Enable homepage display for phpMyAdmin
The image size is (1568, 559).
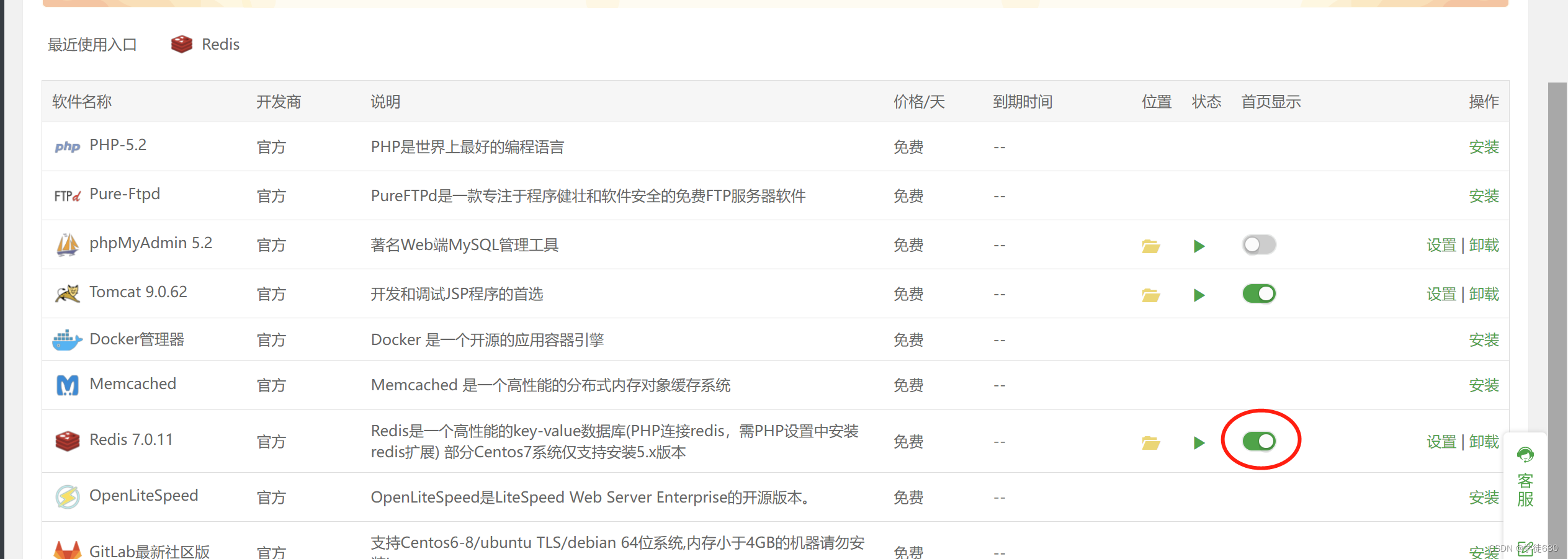[1258, 245]
